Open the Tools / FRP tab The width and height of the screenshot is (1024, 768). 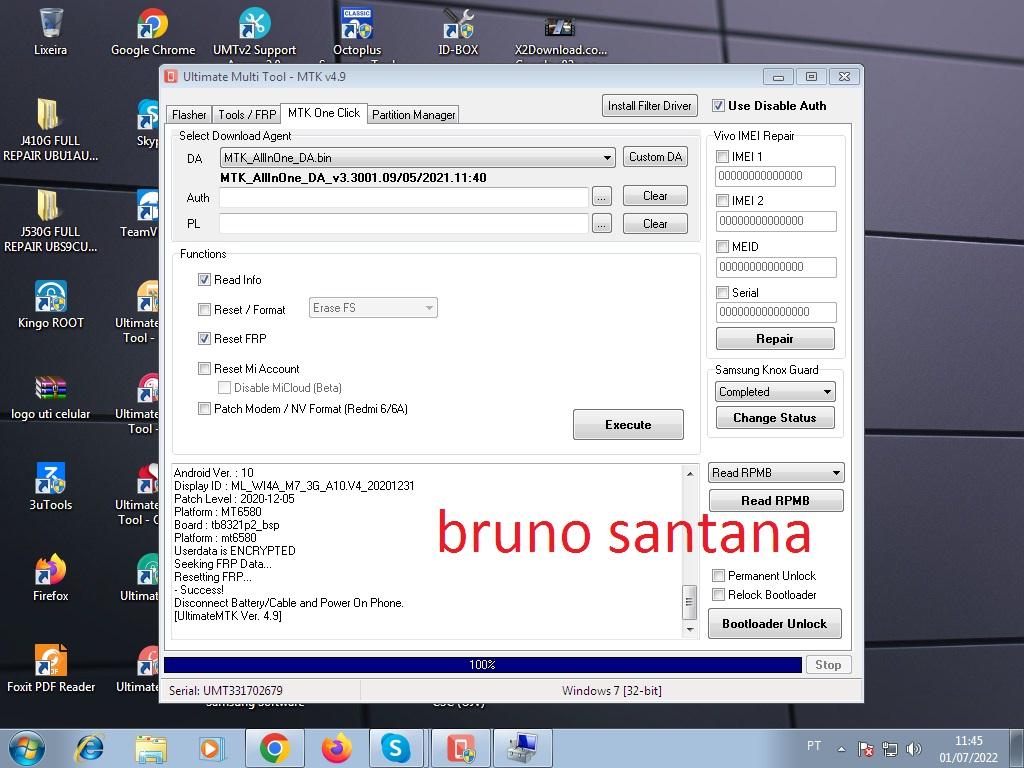247,115
